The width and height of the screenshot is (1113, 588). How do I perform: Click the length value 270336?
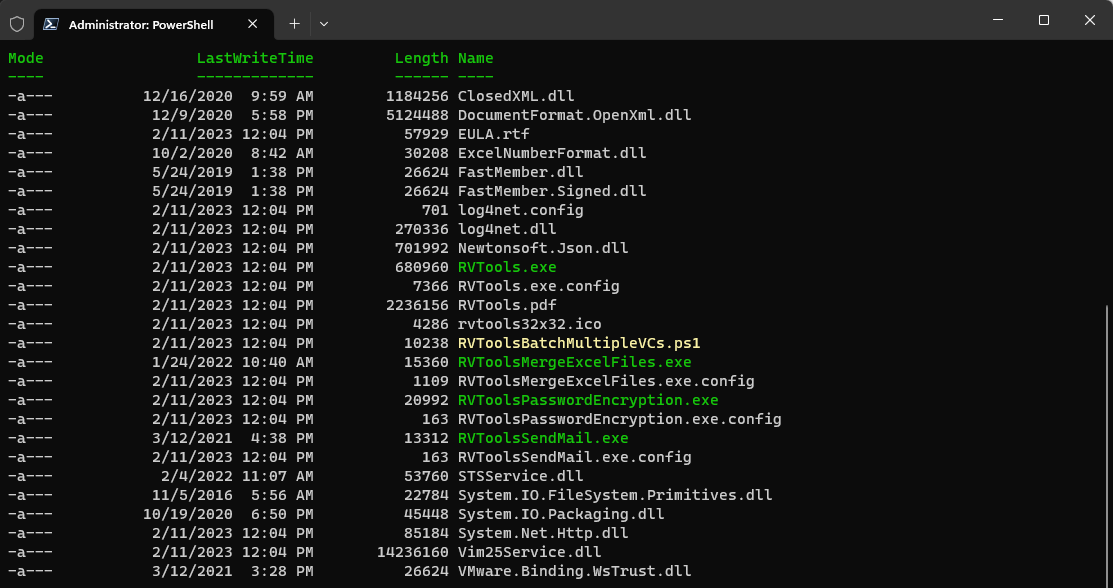tap(422, 230)
